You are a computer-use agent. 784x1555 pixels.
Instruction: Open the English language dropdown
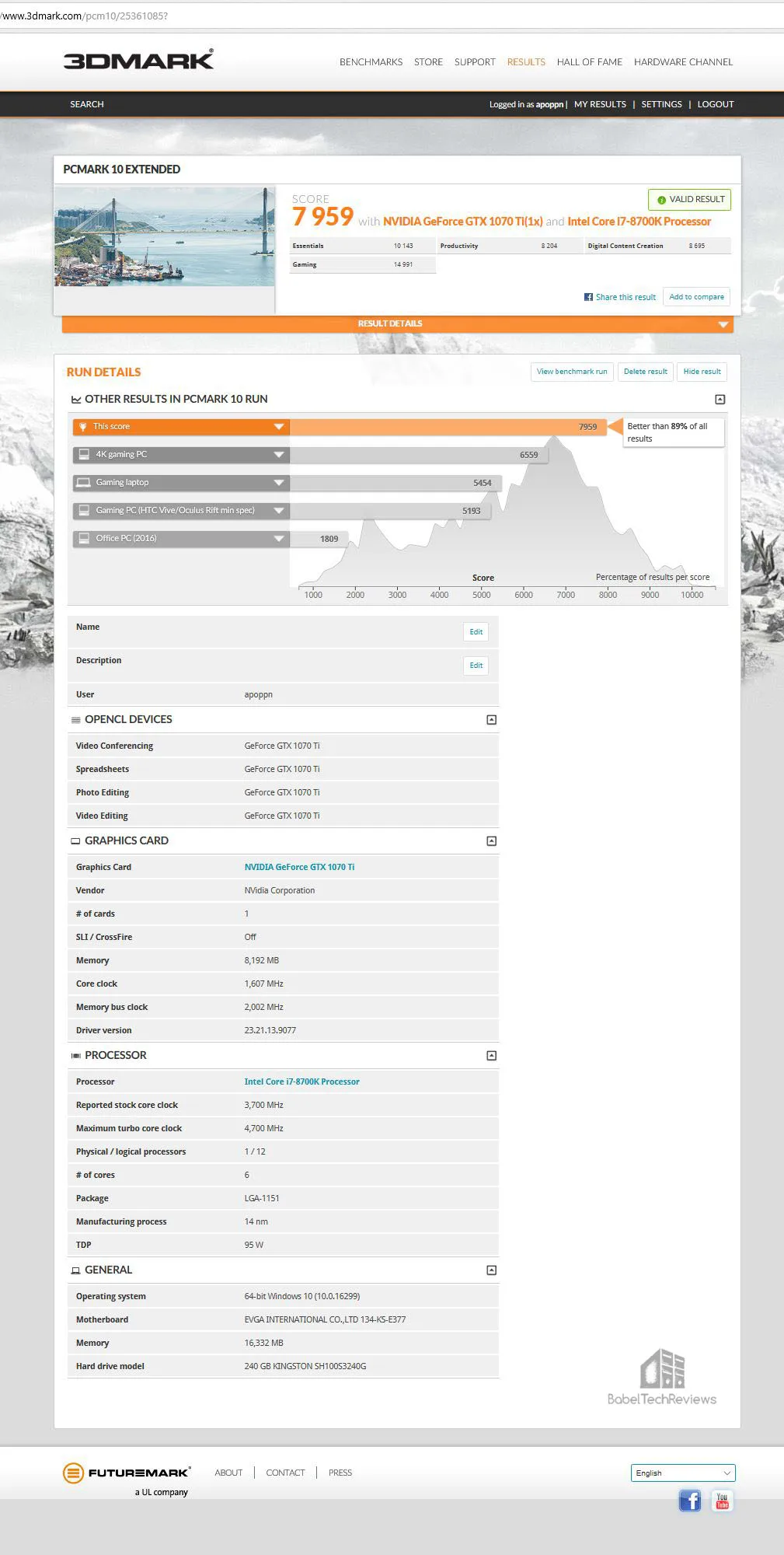(683, 1473)
